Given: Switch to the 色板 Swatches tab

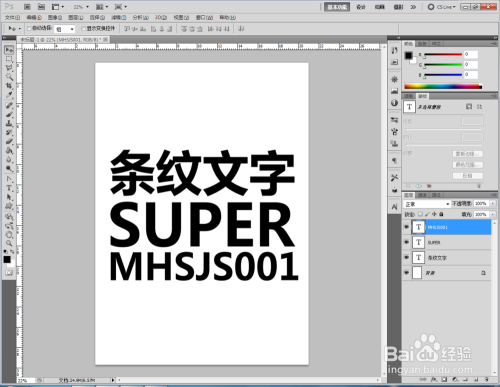Looking at the screenshot, I should pos(422,44).
